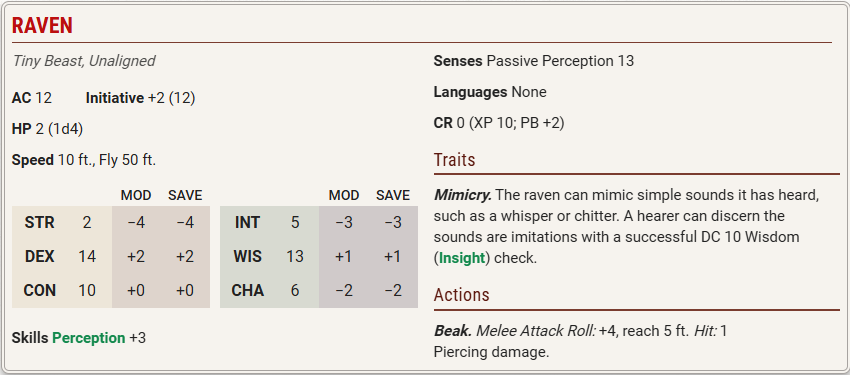Click the Speed 10 ft., Fly 50 ft. line
850x375 pixels.
tap(84, 160)
